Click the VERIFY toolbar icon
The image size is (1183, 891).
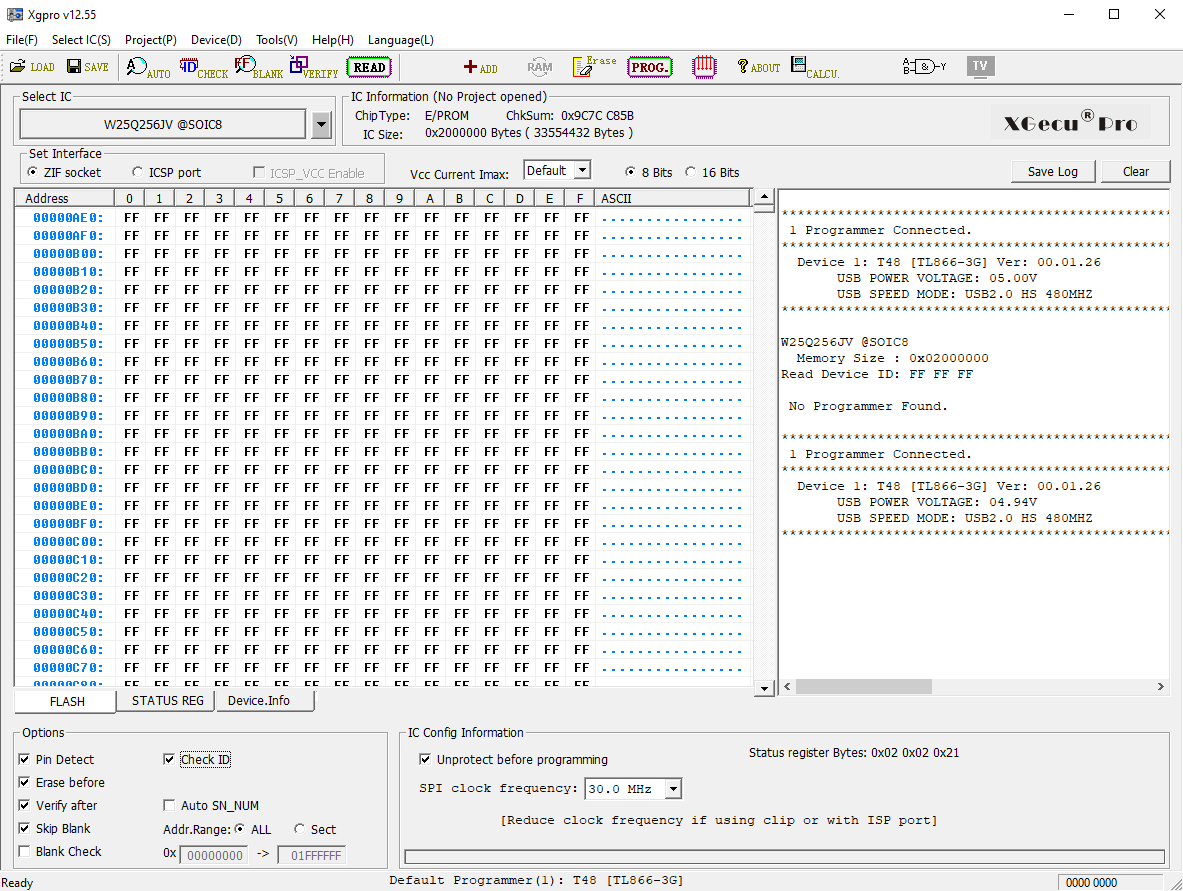[x=314, y=68]
